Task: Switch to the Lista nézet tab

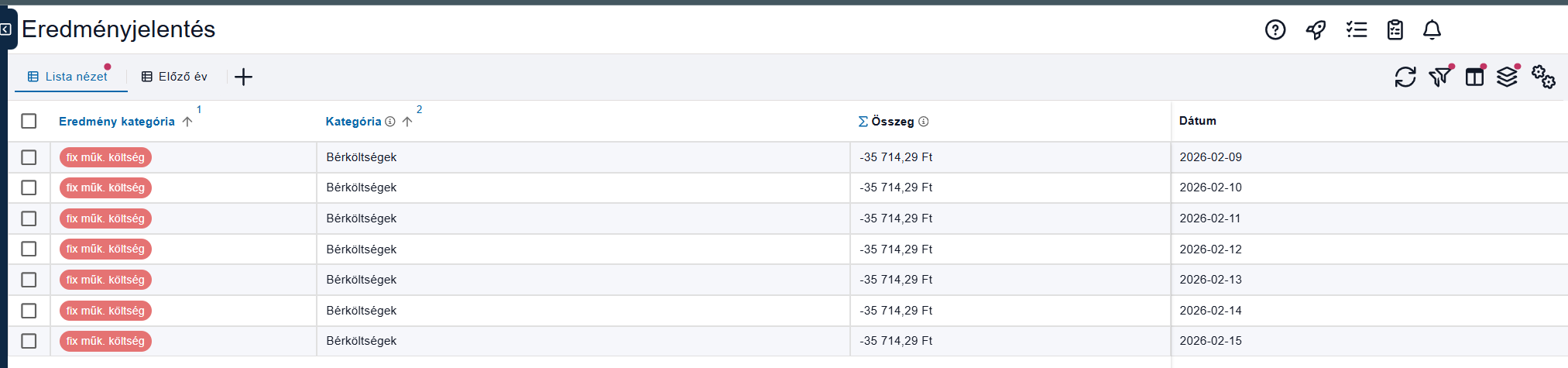Action: tap(68, 77)
